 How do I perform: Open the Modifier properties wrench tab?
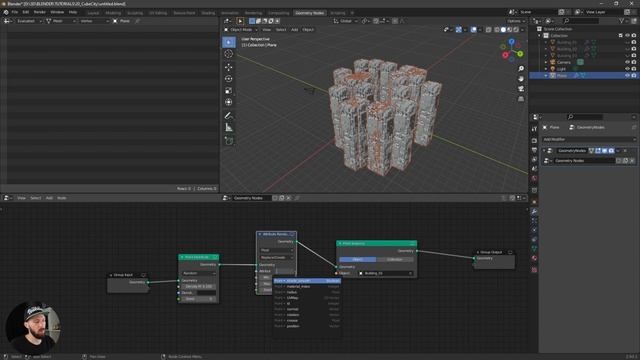click(534, 211)
